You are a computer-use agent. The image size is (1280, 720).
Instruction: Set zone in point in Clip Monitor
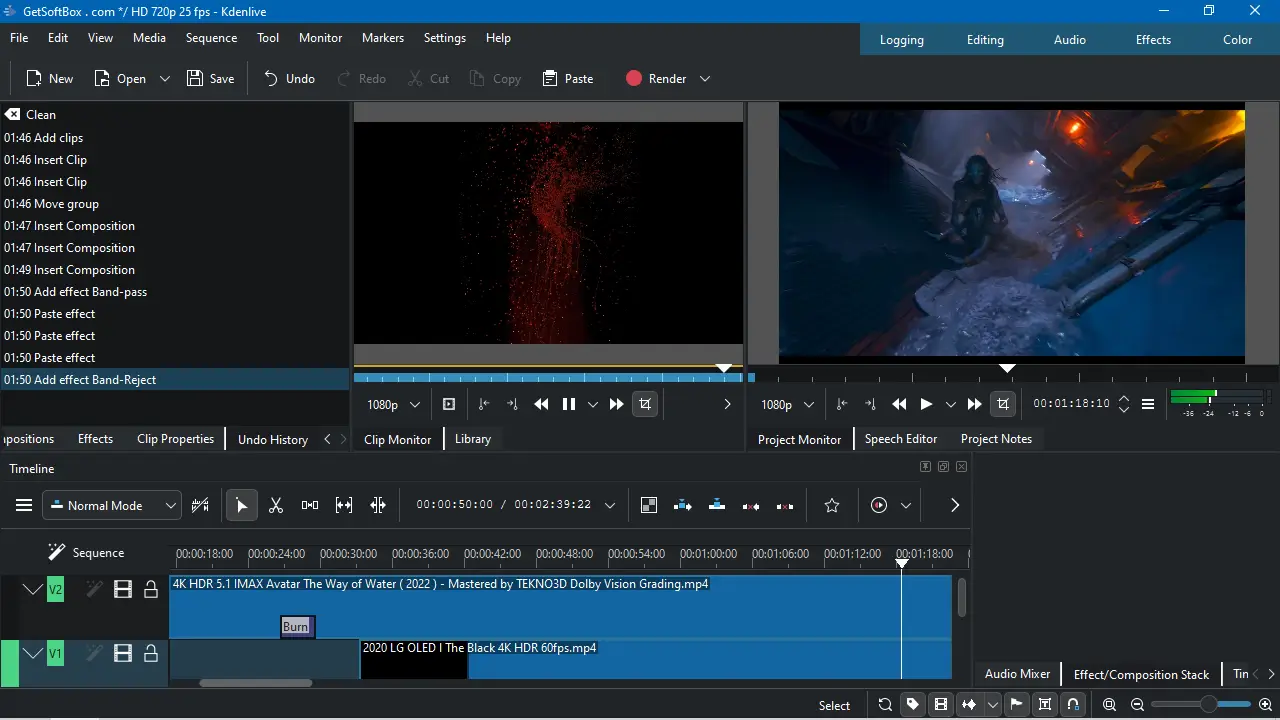(484, 404)
